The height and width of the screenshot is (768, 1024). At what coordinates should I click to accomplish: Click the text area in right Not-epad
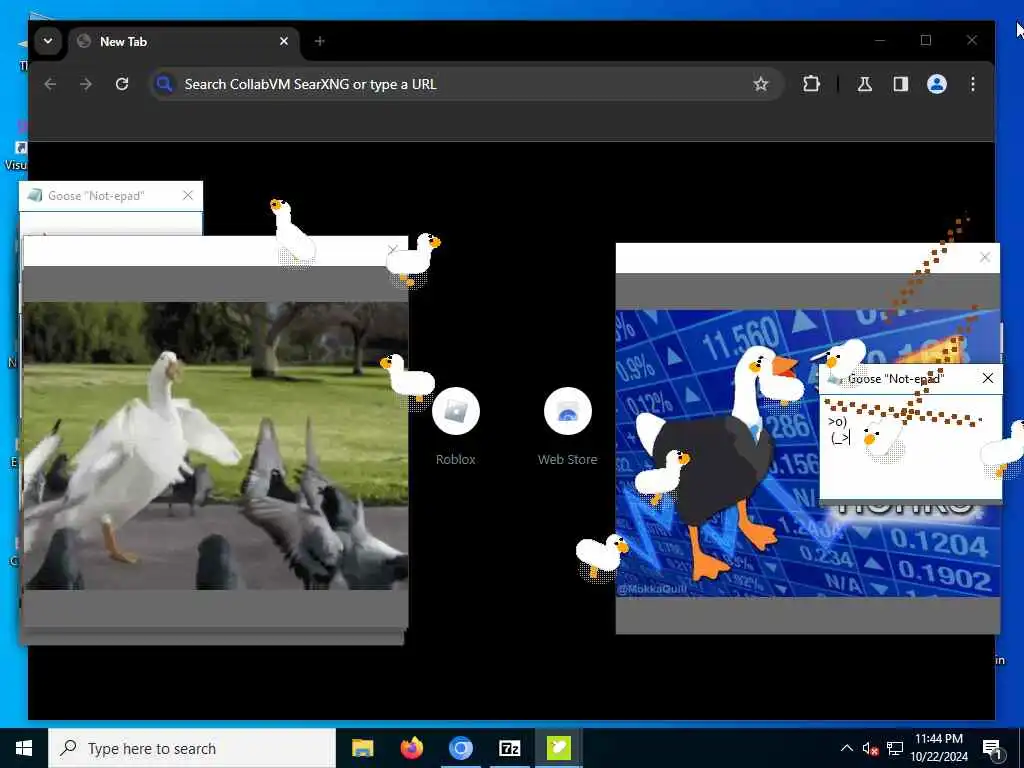point(910,447)
